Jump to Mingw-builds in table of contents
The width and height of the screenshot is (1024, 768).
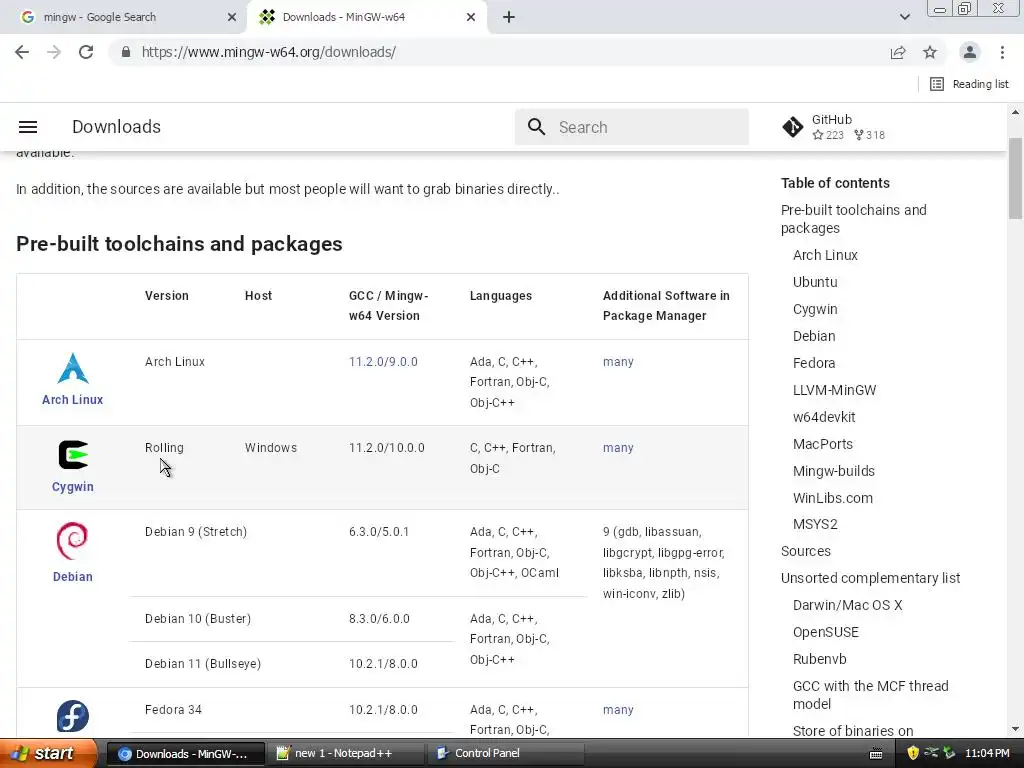click(x=833, y=471)
